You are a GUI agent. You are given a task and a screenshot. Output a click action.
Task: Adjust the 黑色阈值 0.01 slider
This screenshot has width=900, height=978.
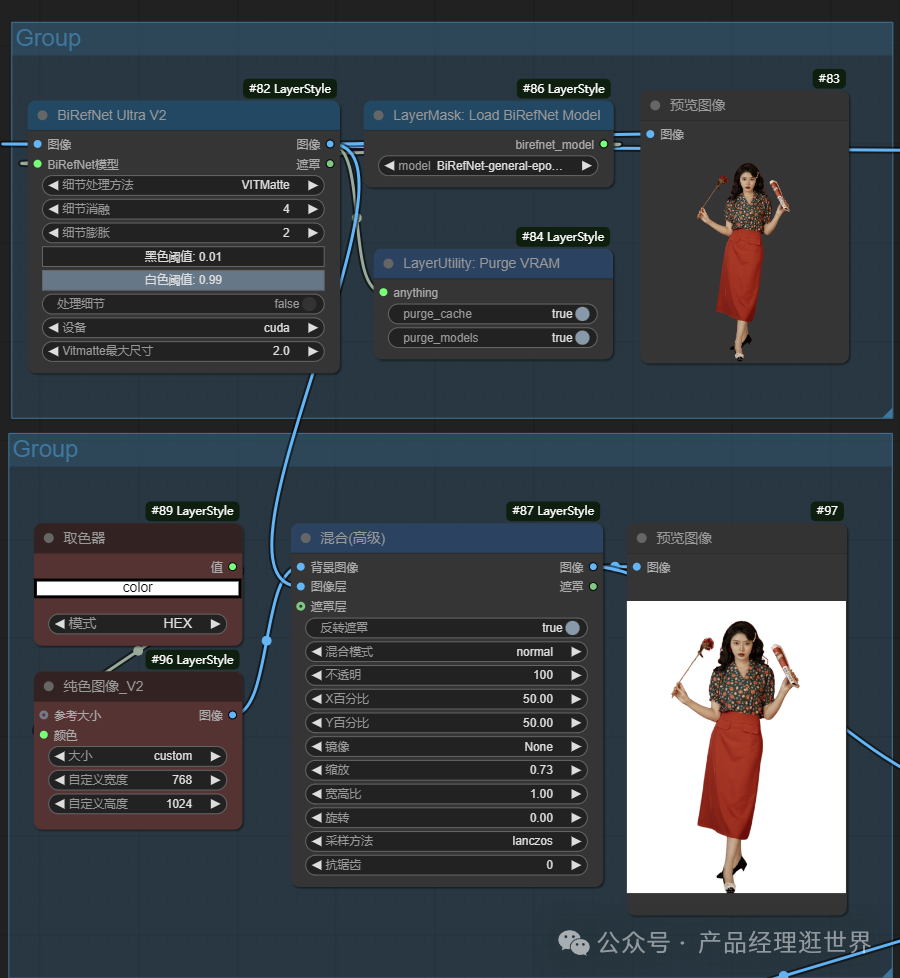tap(183, 256)
